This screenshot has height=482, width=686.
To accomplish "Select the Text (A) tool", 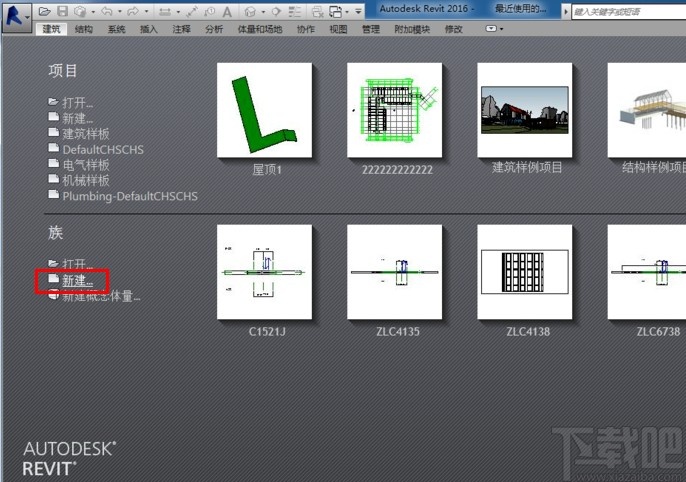I will (227, 12).
